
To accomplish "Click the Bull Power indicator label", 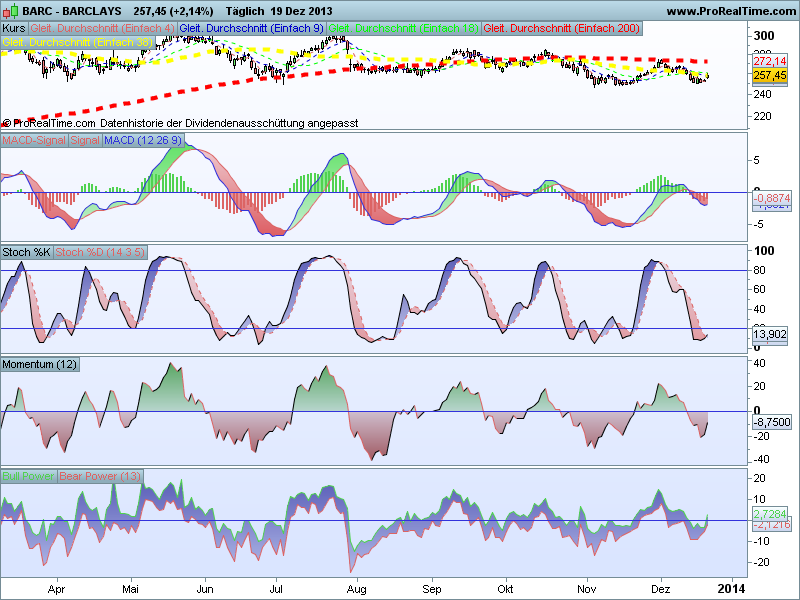I will [29, 476].
